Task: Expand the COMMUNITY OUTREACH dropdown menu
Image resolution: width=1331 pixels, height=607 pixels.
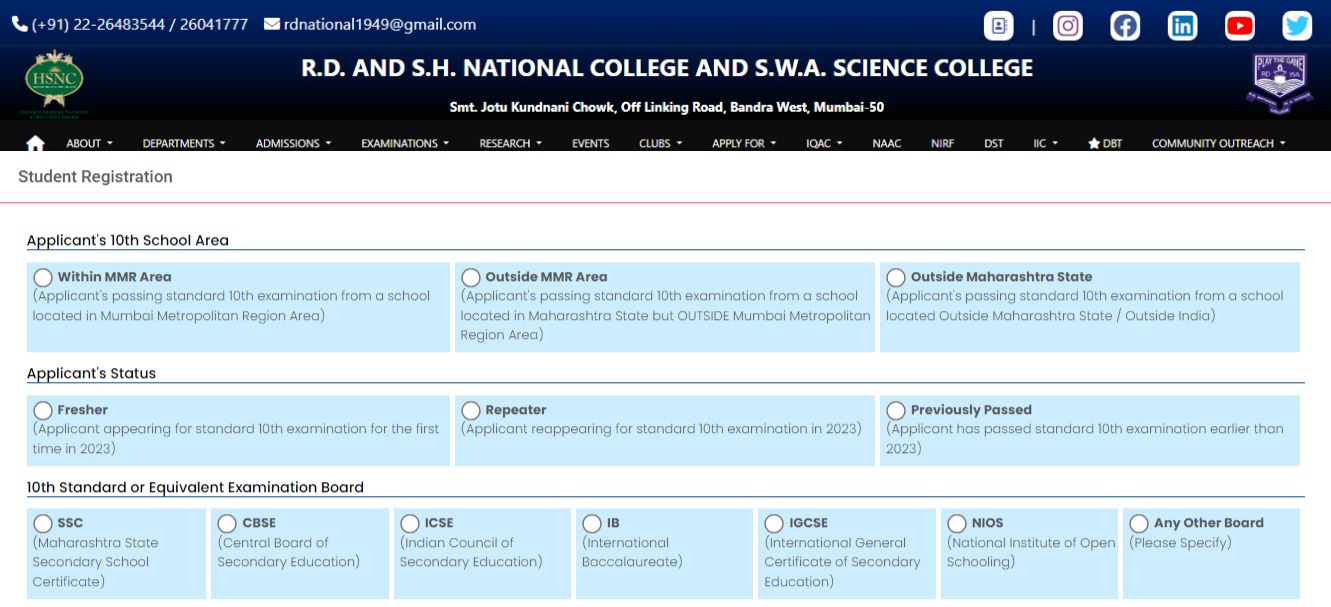Action: 1219,144
